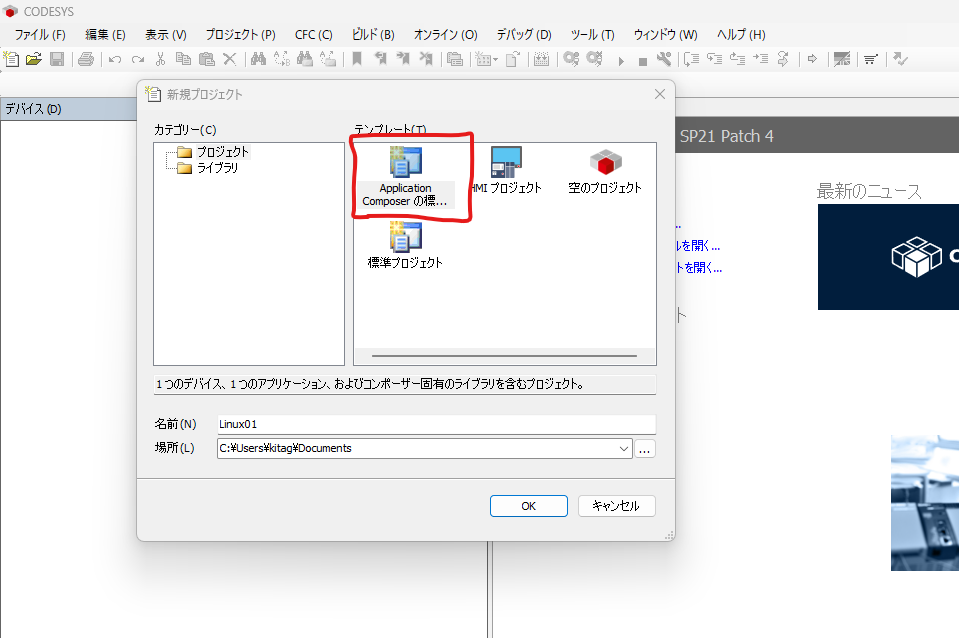Screen dimensions: 959x638
Task: Click the Stop square icon
Action: (x=642, y=61)
